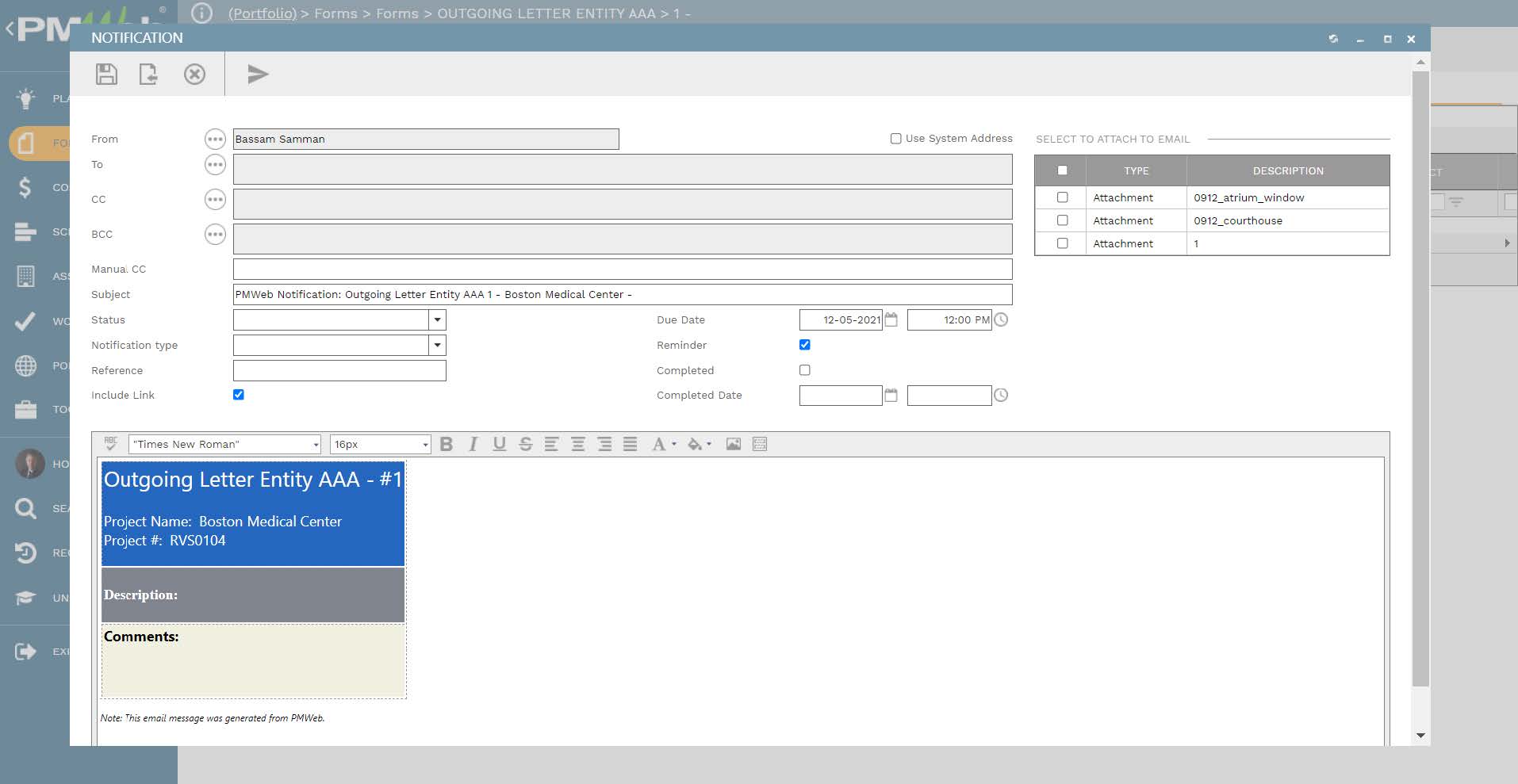Click the Save icon in notification toolbar

(x=106, y=75)
